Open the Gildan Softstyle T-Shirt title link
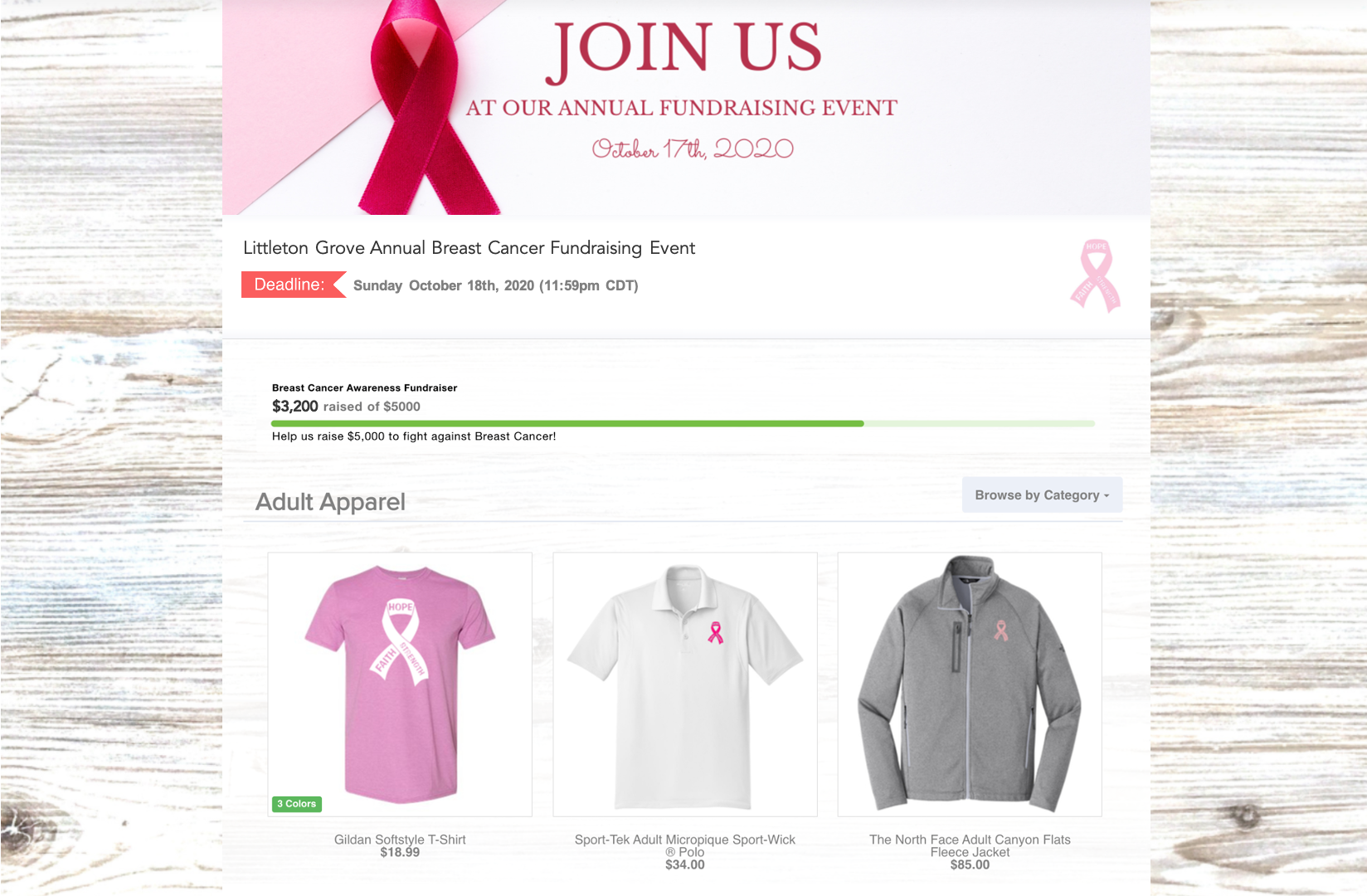This screenshot has width=1367, height=896. click(400, 840)
